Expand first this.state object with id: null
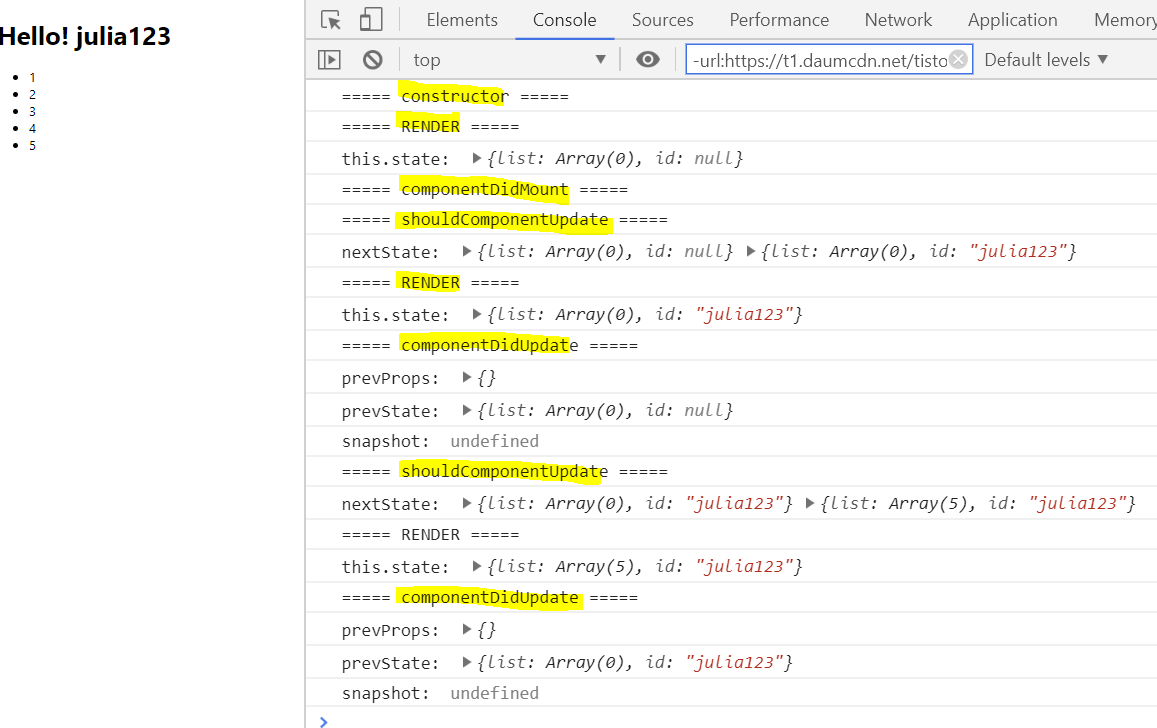This screenshot has width=1157, height=728. 477,158
